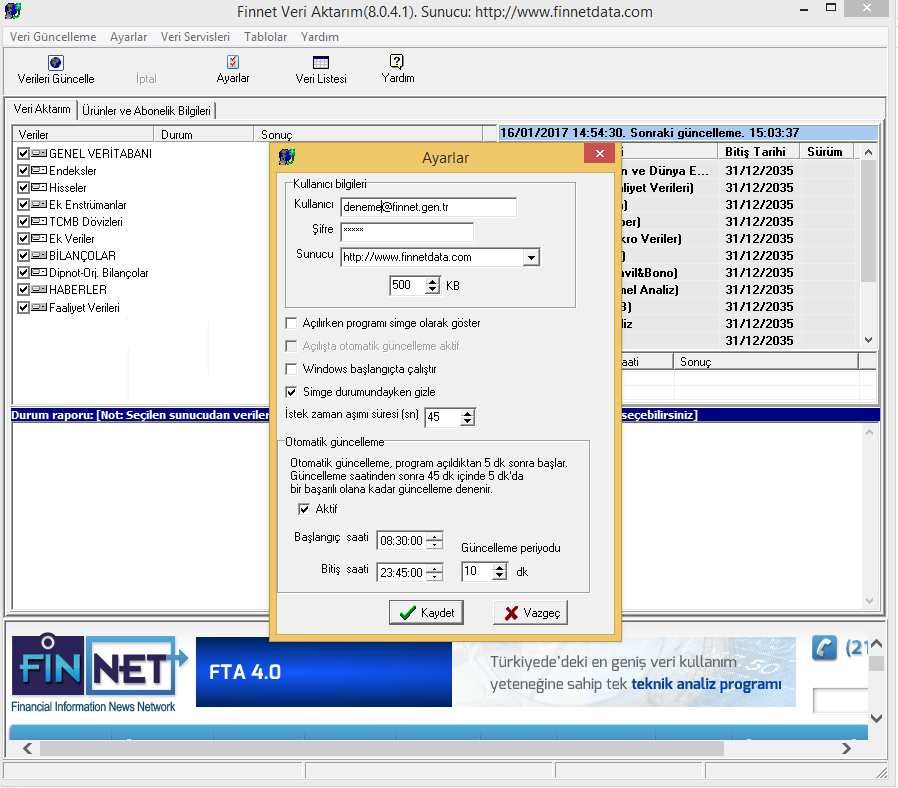Increase KB size spinner value
Screen dimensions: 898x788
(x=433, y=281)
